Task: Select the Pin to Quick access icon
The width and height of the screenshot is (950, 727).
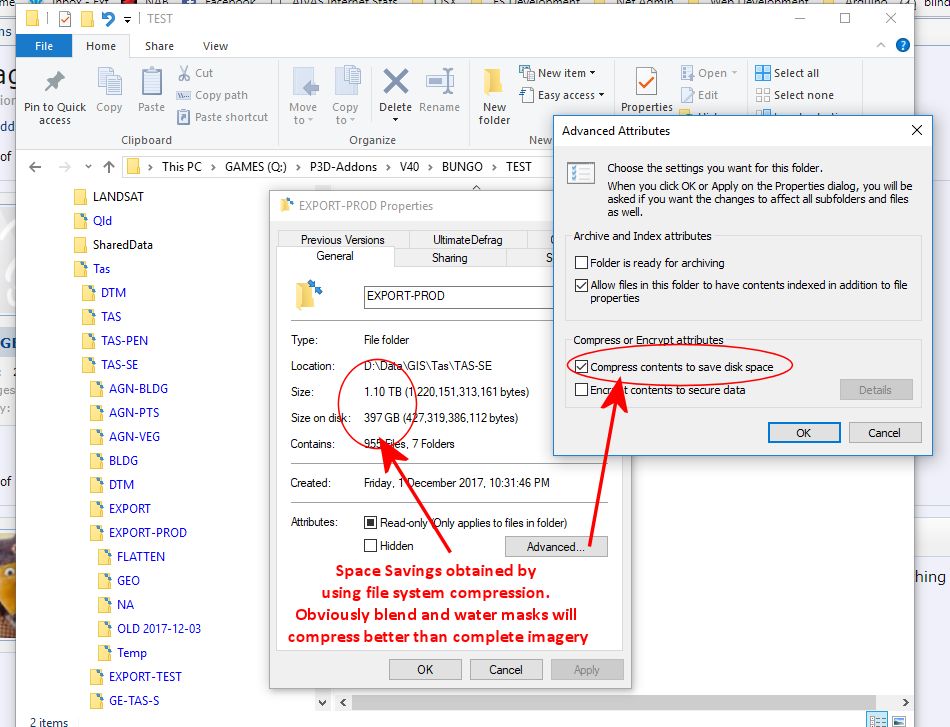Action: [x=54, y=90]
